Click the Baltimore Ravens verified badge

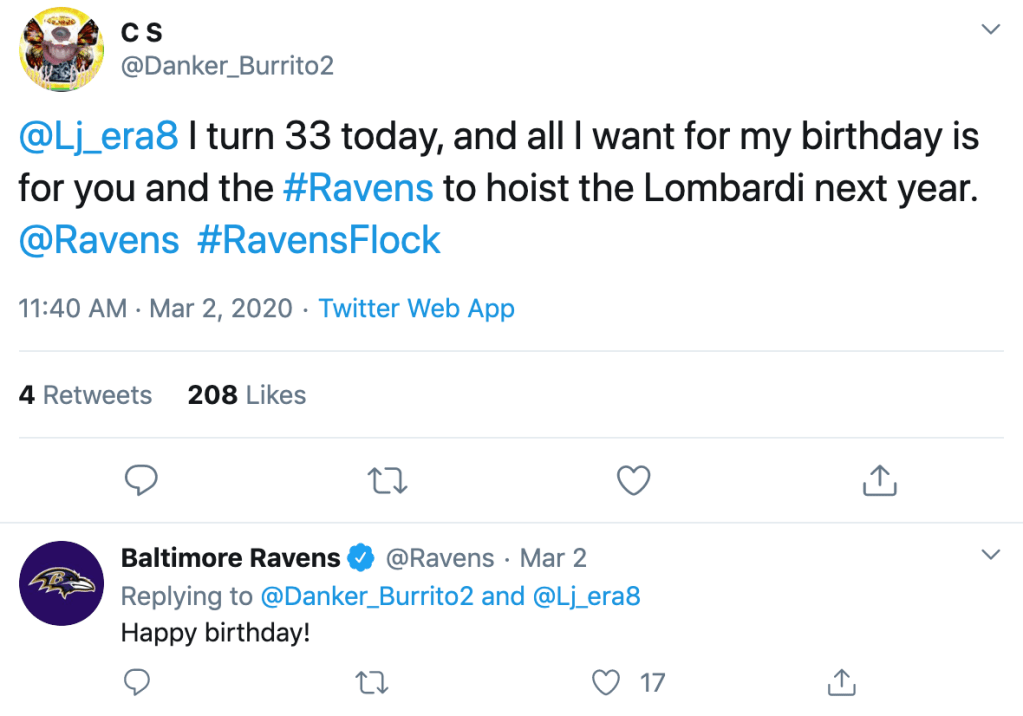point(362,558)
